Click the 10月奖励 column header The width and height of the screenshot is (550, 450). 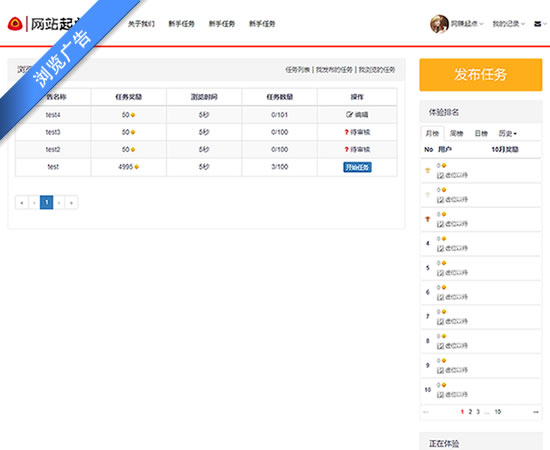click(505, 149)
